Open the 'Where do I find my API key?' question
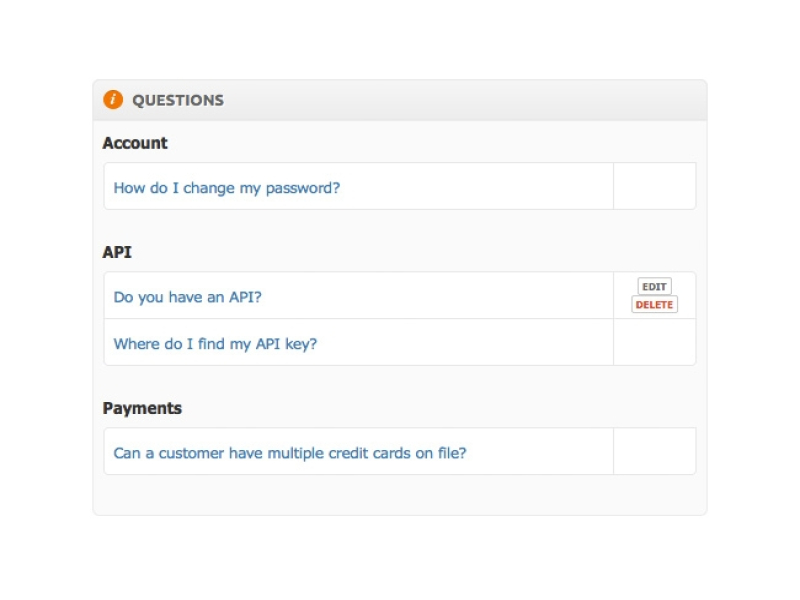This screenshot has width=800, height=600. tap(215, 343)
